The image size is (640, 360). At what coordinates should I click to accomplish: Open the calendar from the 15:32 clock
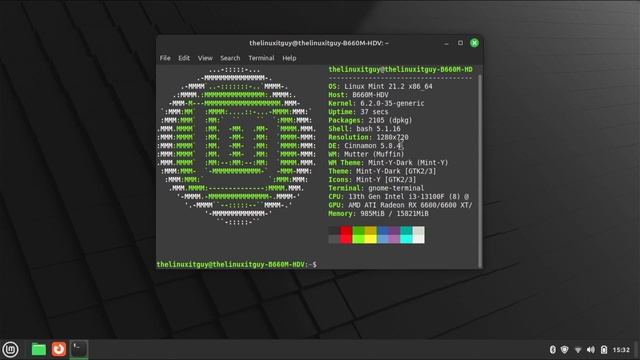click(621, 350)
